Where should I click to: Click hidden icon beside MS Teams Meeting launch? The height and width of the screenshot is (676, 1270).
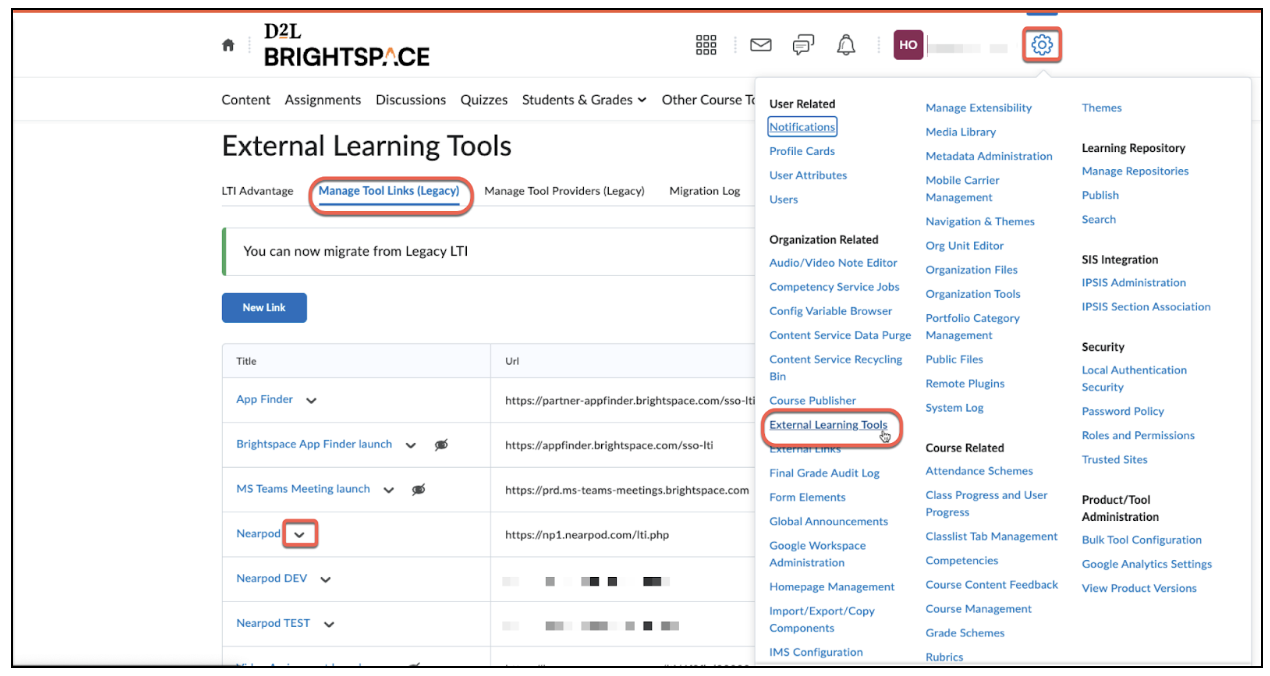419,490
